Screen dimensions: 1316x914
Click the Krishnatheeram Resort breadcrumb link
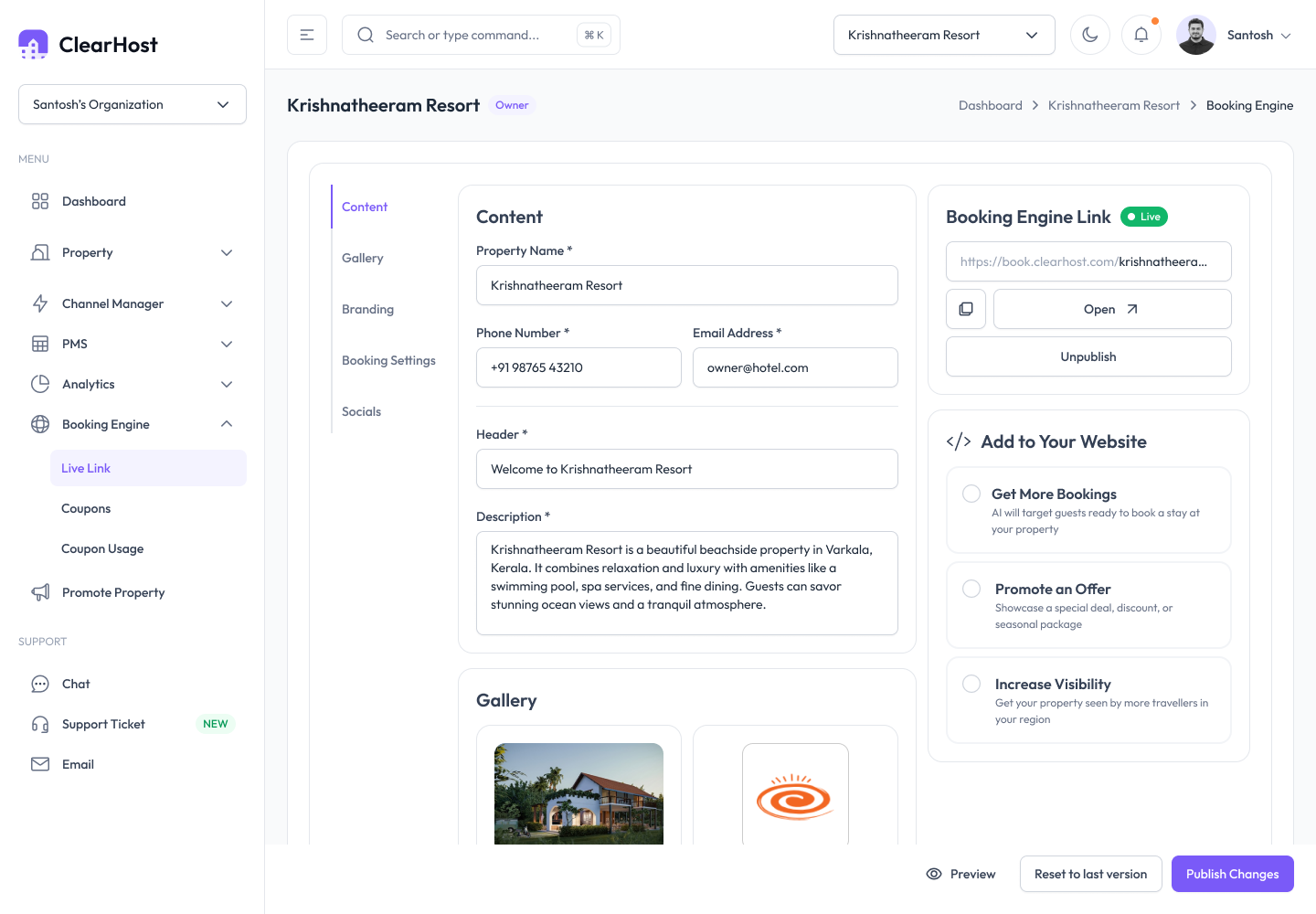point(1114,105)
